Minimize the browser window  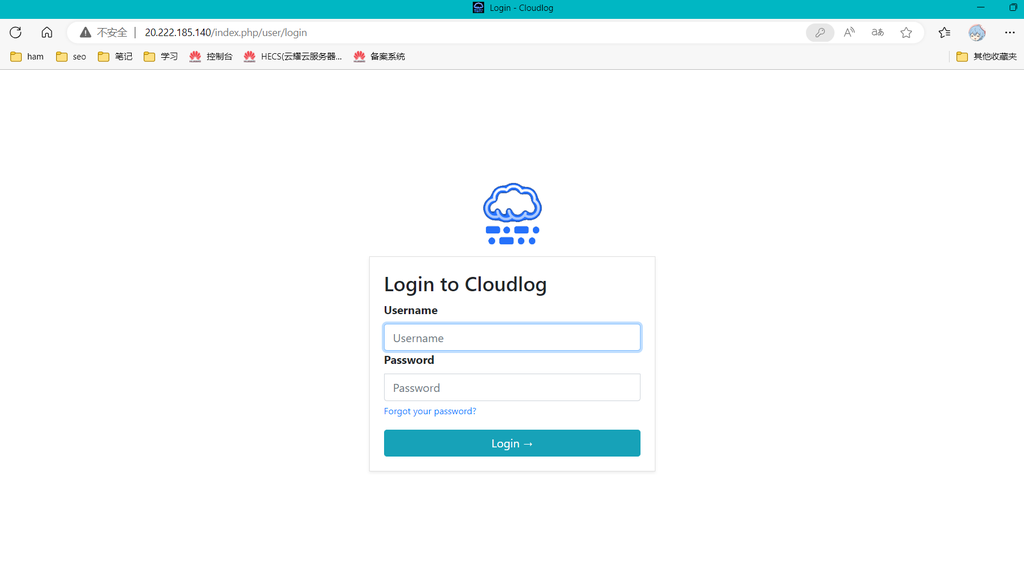point(980,7)
